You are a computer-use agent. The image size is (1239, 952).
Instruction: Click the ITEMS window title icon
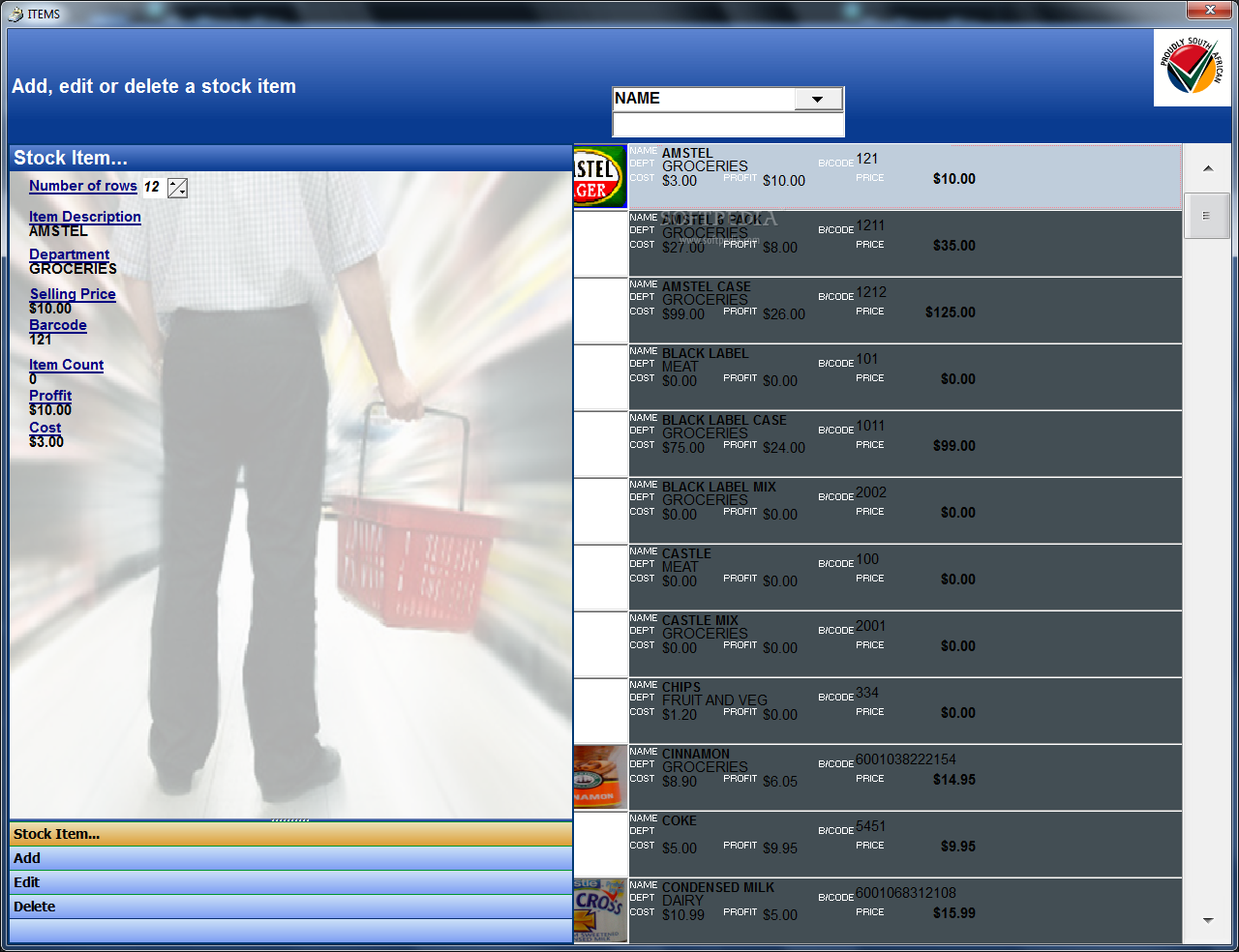tap(16, 14)
